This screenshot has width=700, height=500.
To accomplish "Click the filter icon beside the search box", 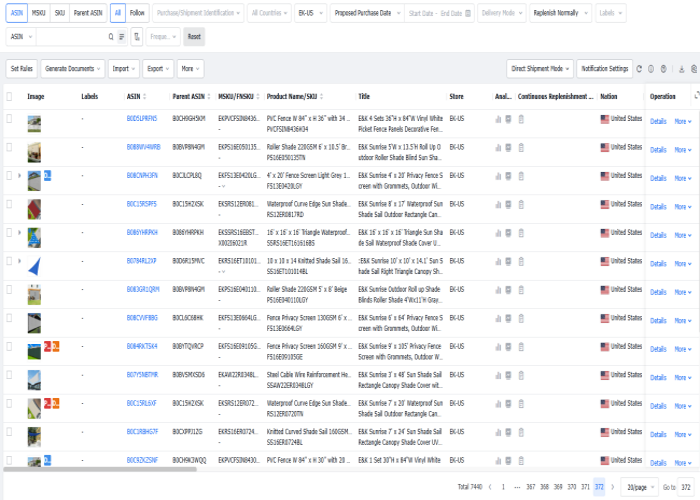I will pyautogui.click(x=137, y=37).
